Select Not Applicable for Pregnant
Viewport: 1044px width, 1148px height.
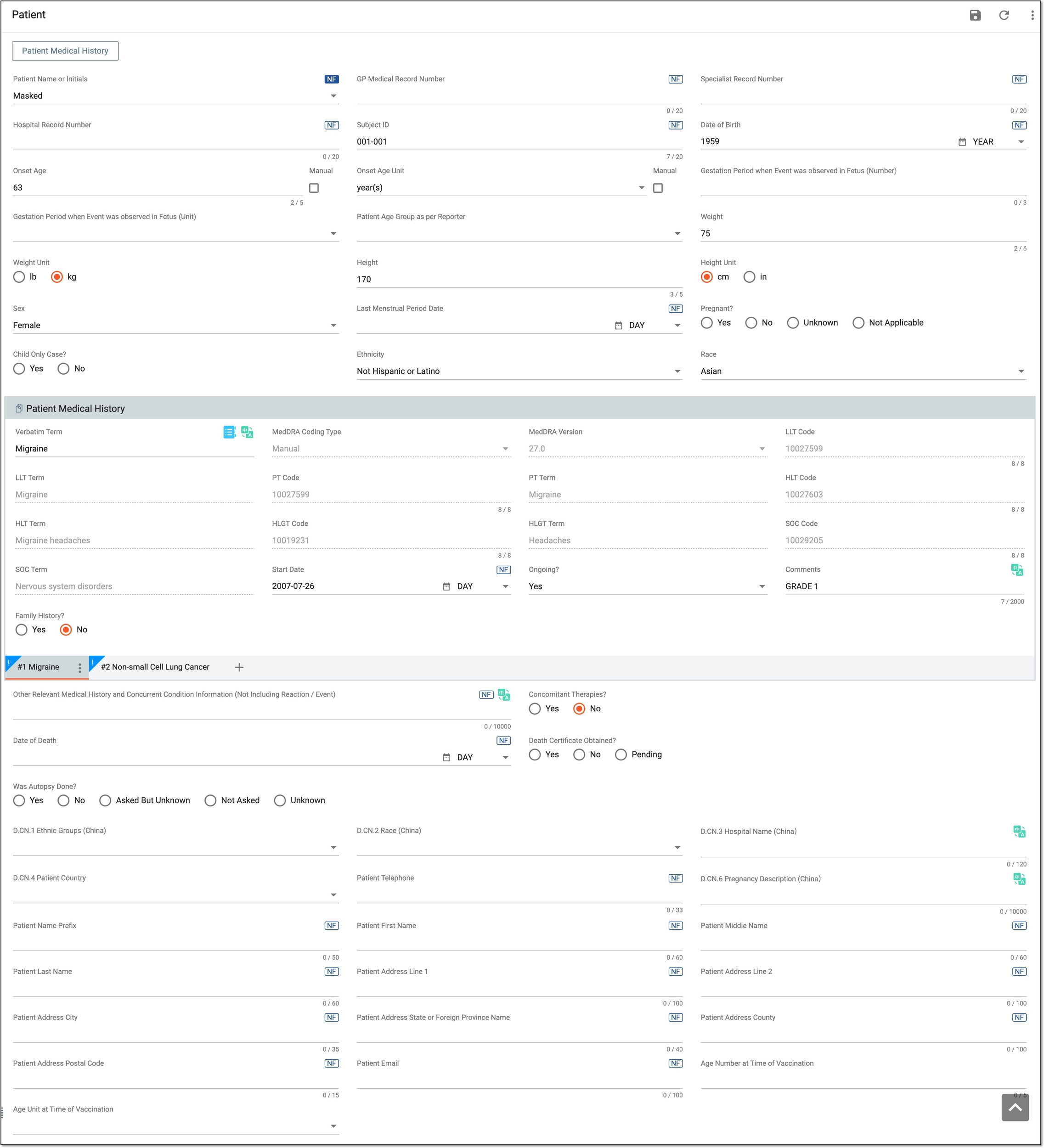[x=858, y=323]
